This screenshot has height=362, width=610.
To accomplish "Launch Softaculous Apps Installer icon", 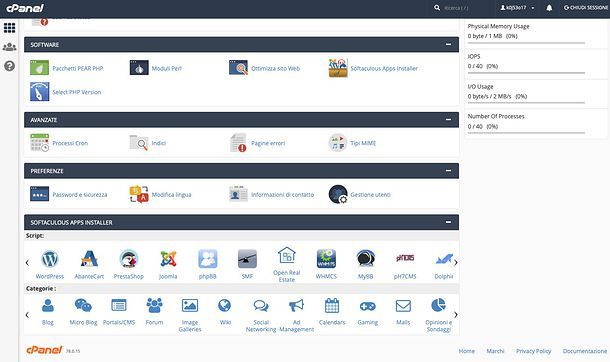I will point(338,68).
